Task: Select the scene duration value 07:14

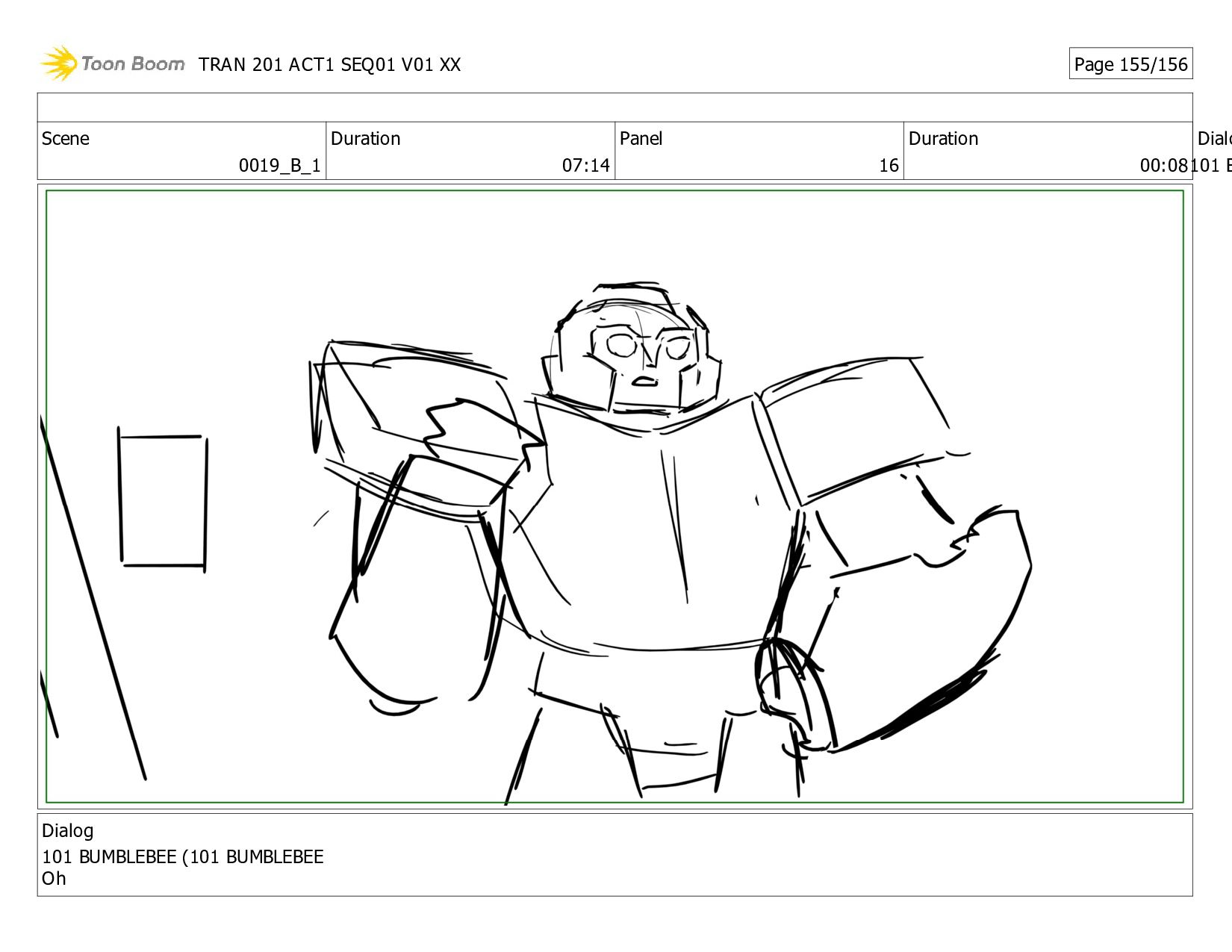Action: pos(586,165)
